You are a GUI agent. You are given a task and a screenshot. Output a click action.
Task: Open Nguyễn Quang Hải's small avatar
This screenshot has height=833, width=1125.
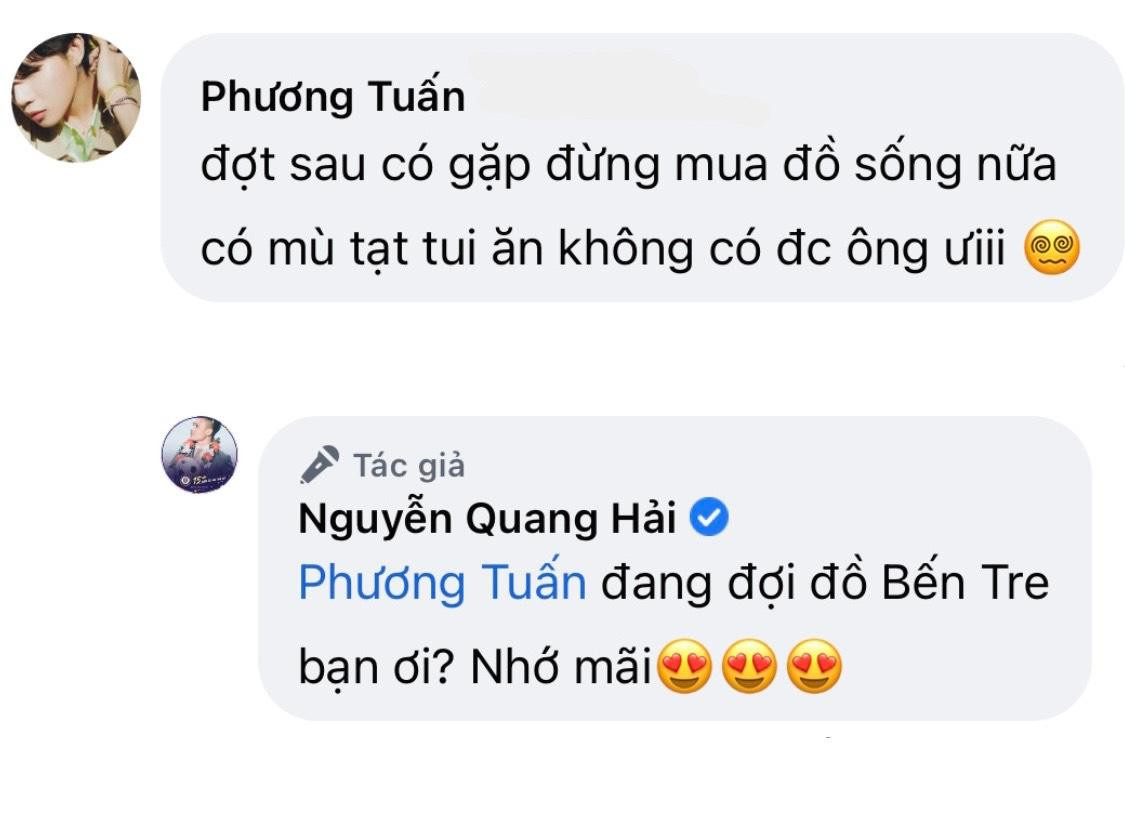[x=200, y=454]
